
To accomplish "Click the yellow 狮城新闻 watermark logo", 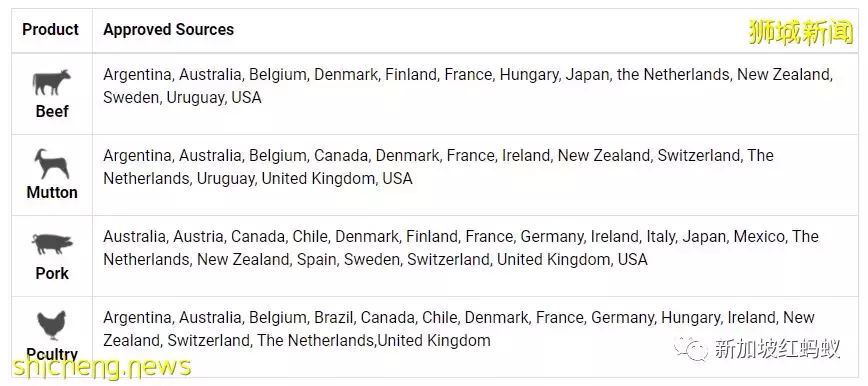I will pos(800,32).
